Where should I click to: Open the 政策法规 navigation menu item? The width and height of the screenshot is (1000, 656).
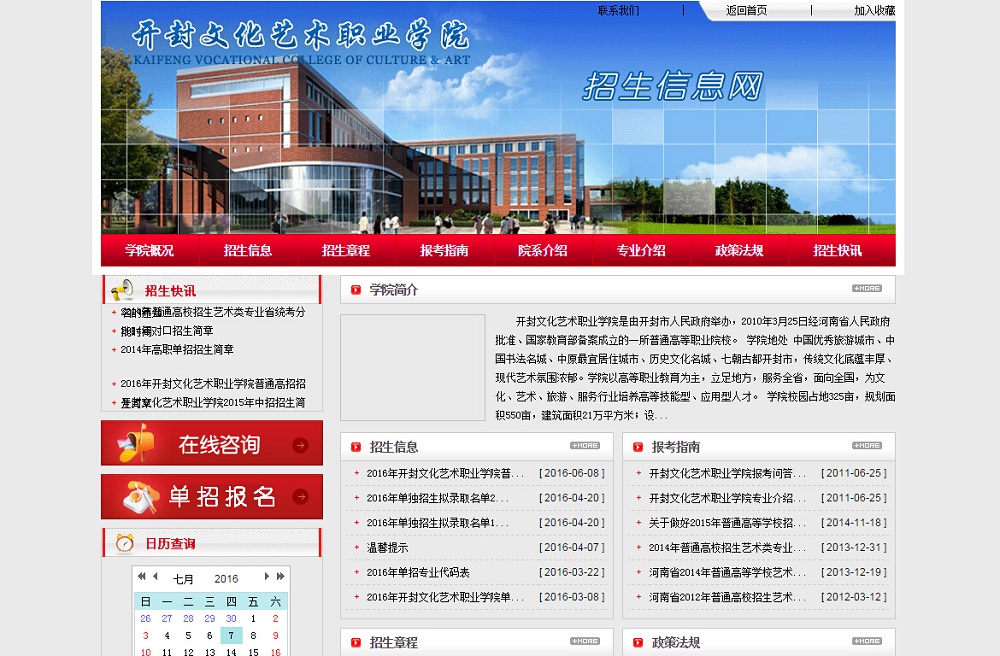739,251
